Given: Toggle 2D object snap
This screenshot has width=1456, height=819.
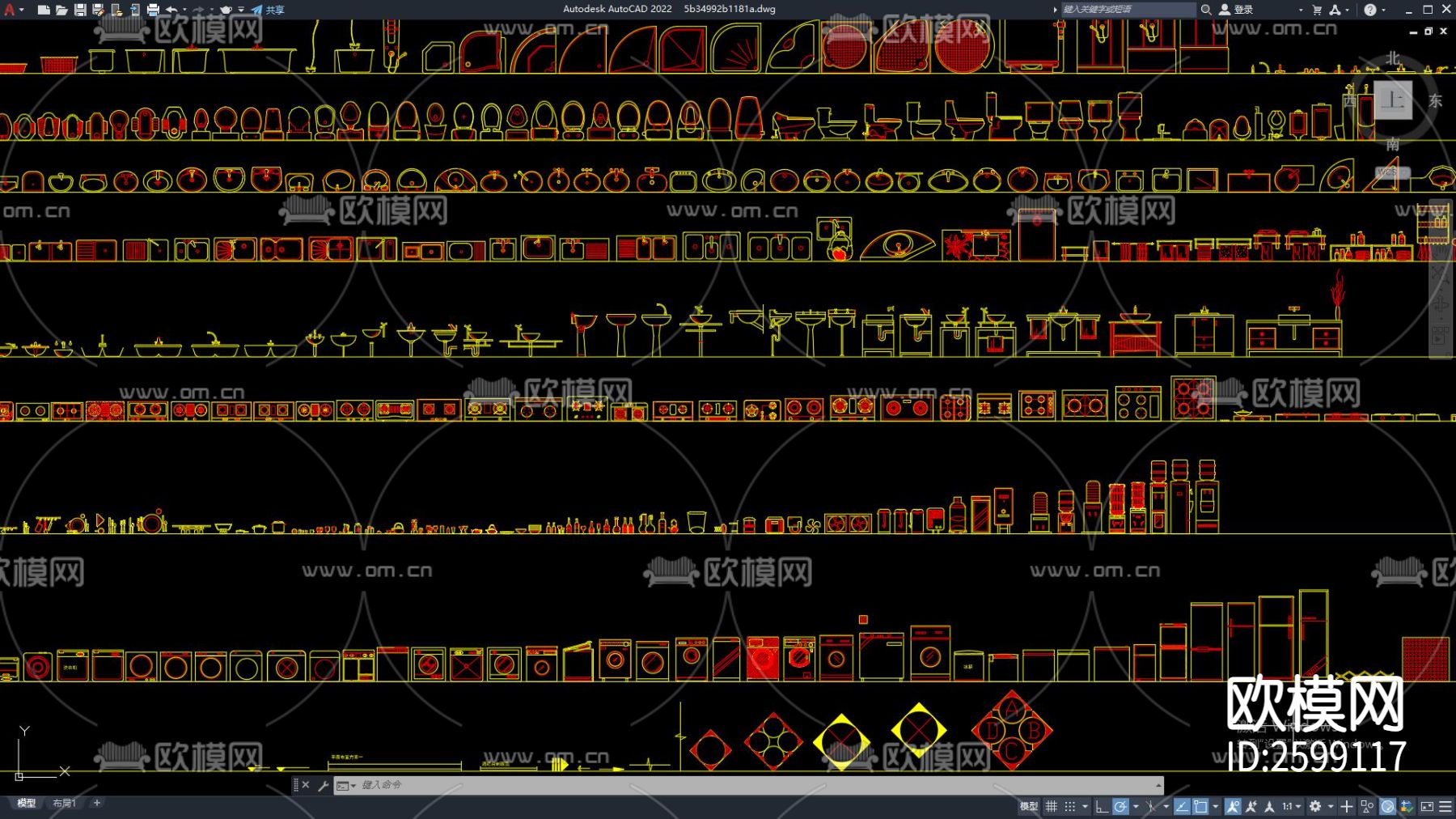Looking at the screenshot, I should pos(1201,806).
